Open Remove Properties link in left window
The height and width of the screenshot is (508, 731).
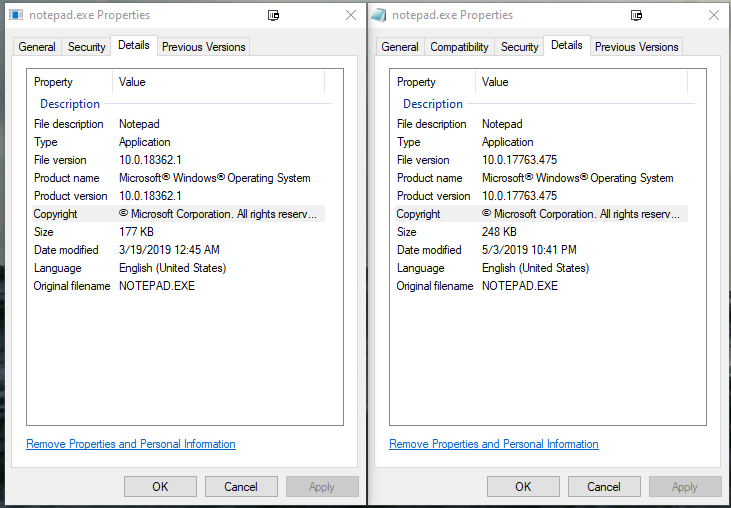(131, 444)
